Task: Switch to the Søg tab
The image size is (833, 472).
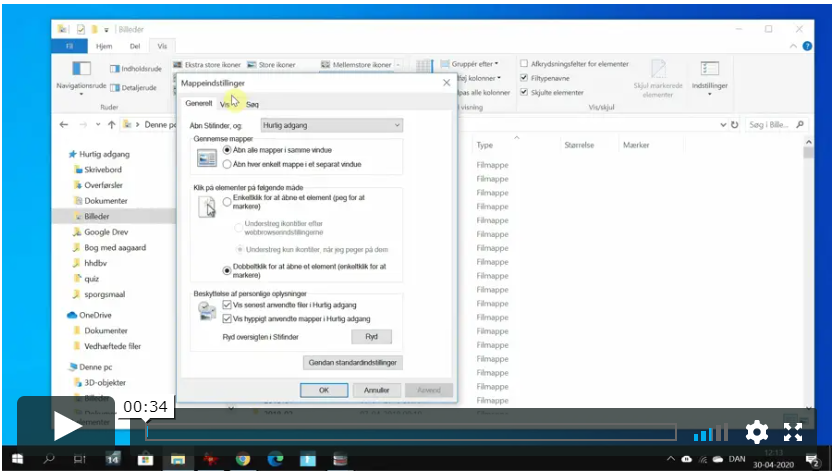Action: (x=252, y=104)
